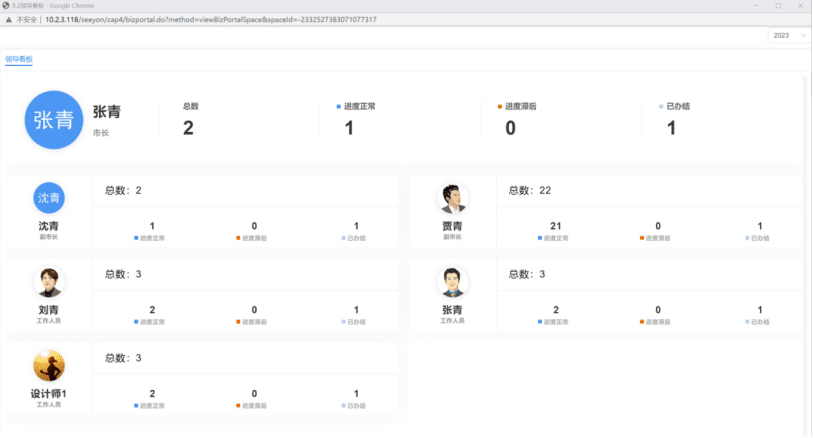The height and width of the screenshot is (438, 813).
Task: Open the 2023 year dropdown
Action: pyautogui.click(x=789, y=35)
